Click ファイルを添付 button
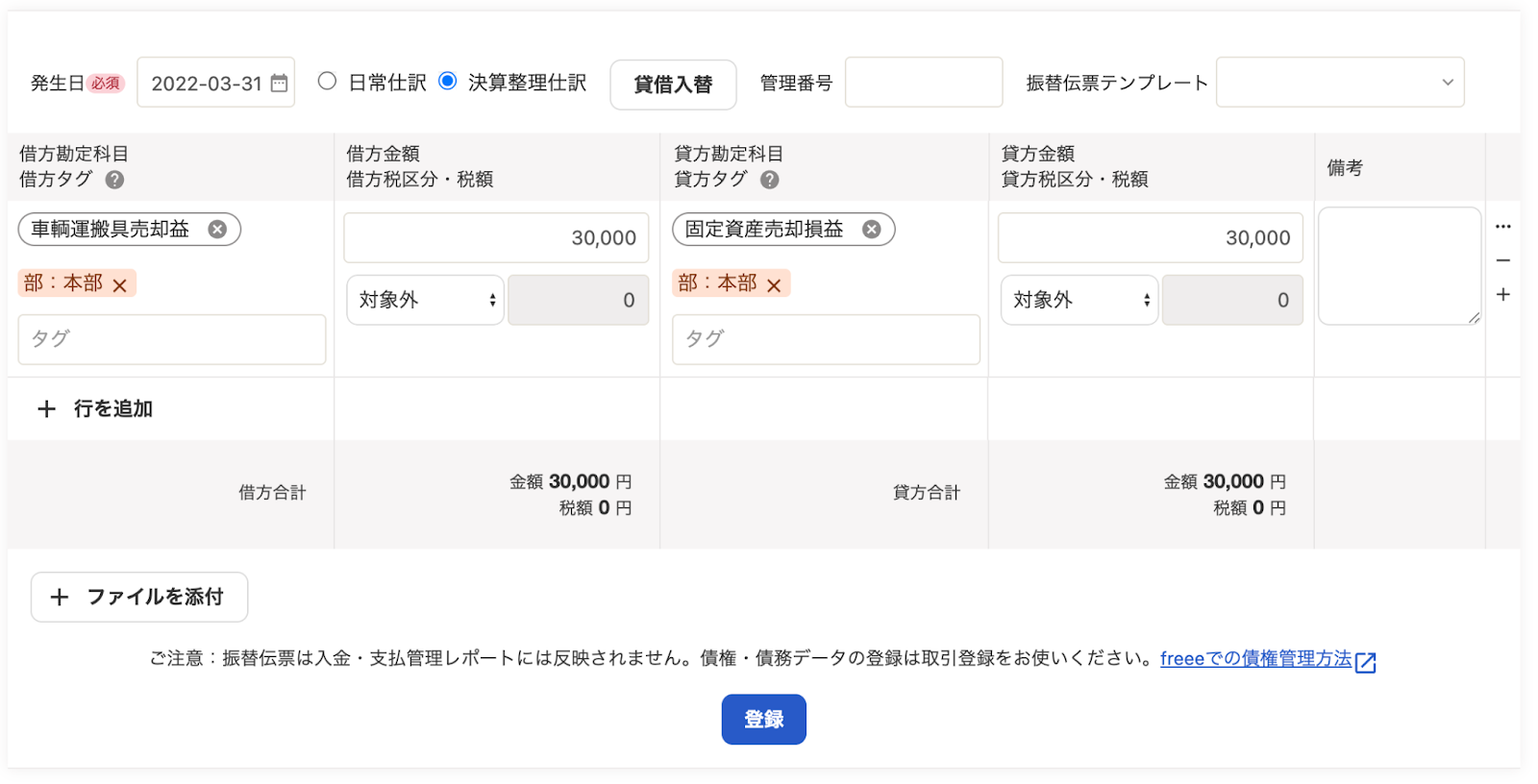Viewport: 1538px width, 784px height. (x=139, y=598)
